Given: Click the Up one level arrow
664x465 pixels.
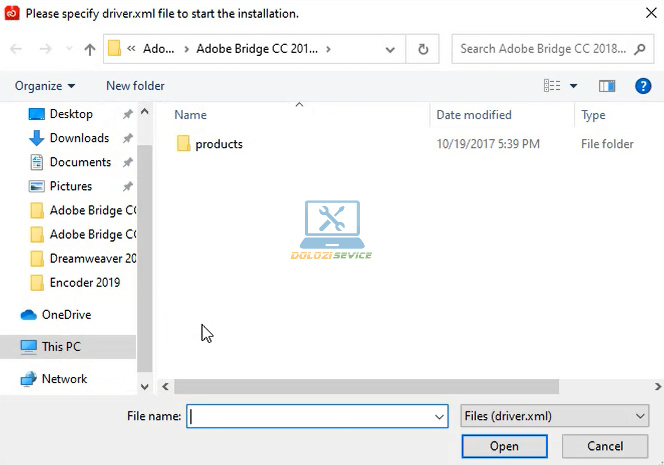Looking at the screenshot, I should point(90,49).
